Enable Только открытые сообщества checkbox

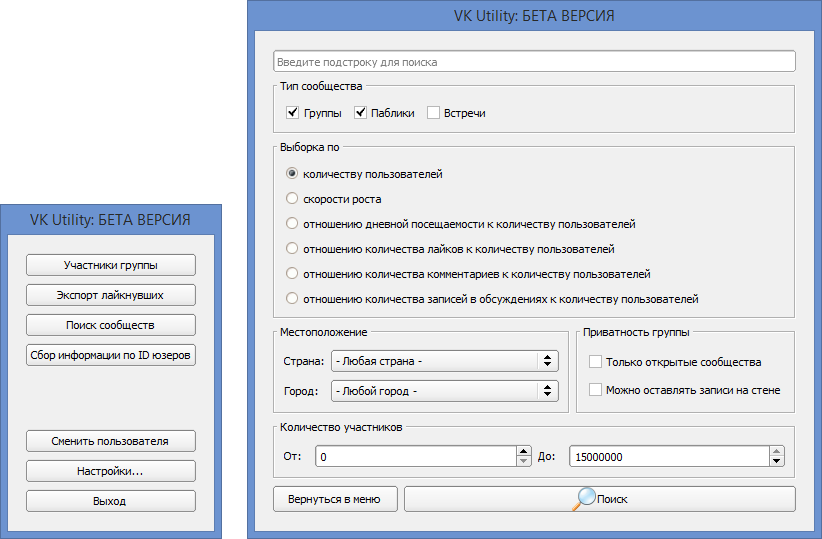coord(595,361)
